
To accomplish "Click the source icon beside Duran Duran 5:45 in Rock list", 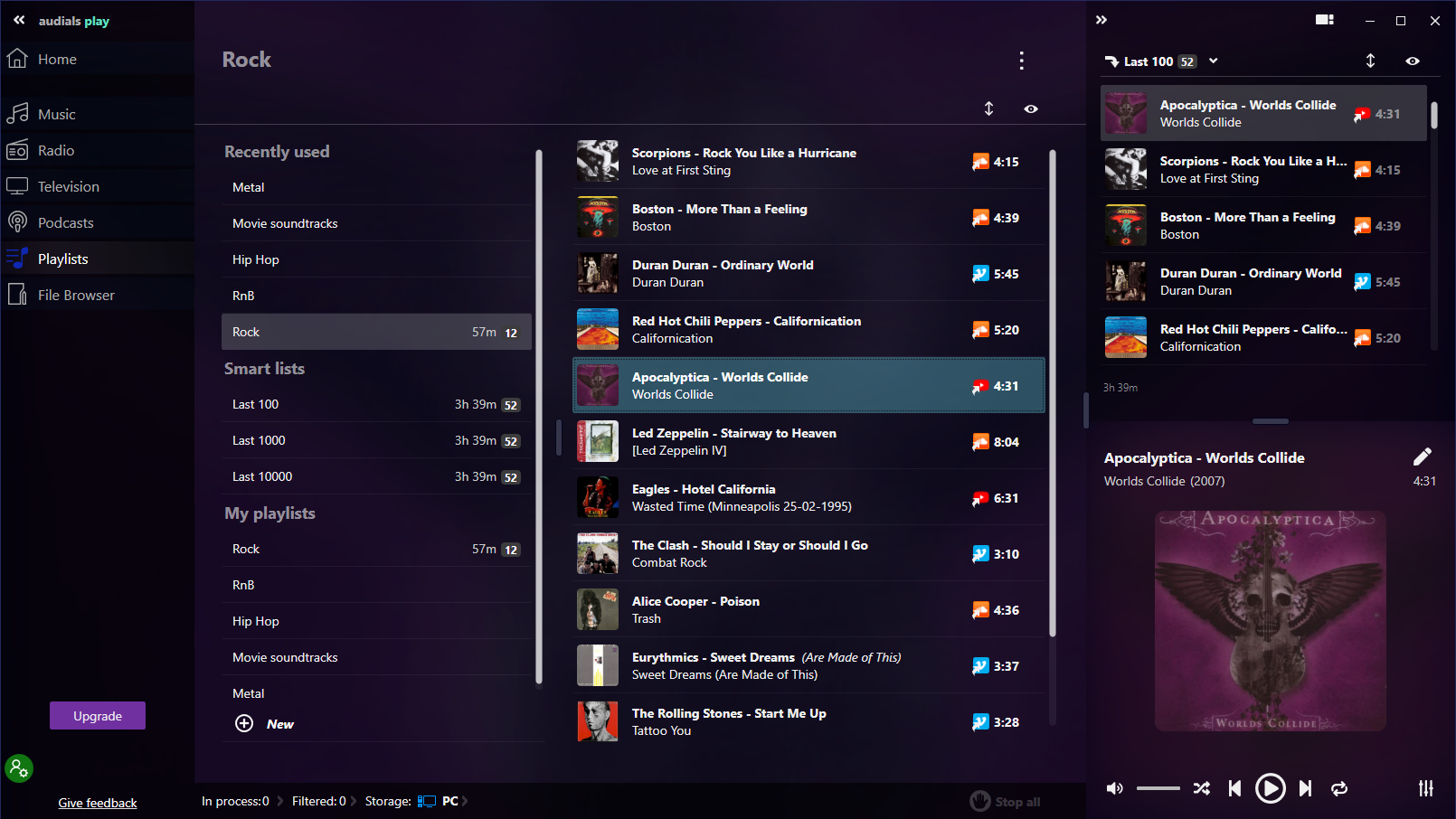I will tap(980, 274).
